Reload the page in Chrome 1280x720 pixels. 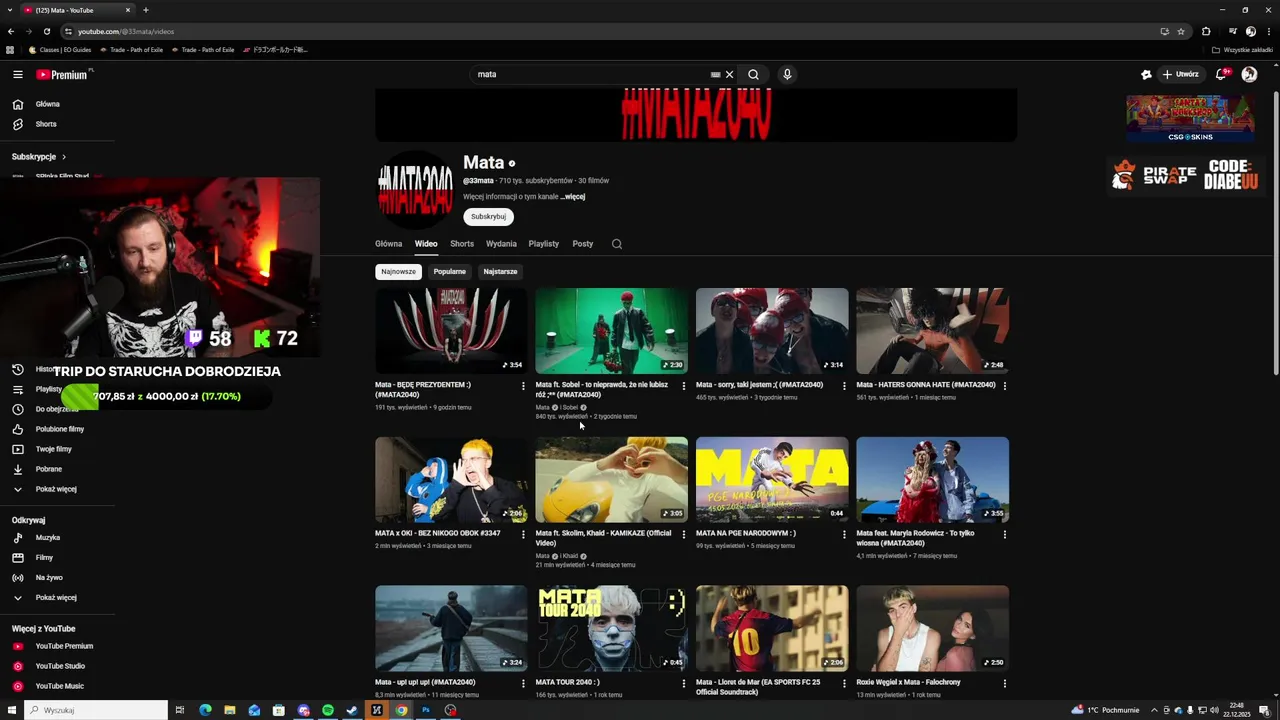click(x=46, y=31)
